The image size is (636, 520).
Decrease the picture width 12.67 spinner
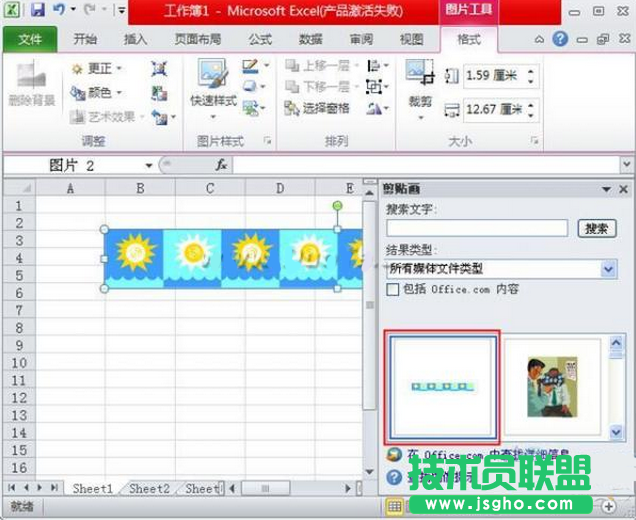[x=531, y=115]
